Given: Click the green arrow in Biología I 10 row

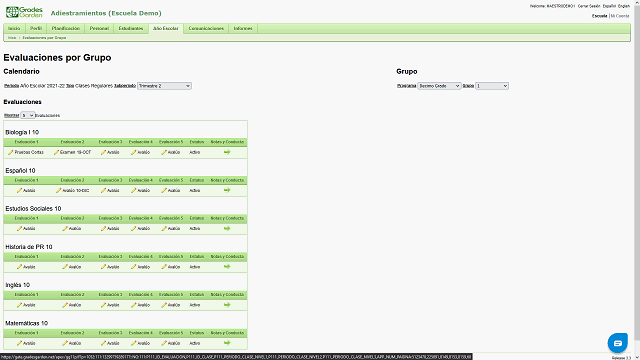Looking at the screenshot, I should pos(227,152).
